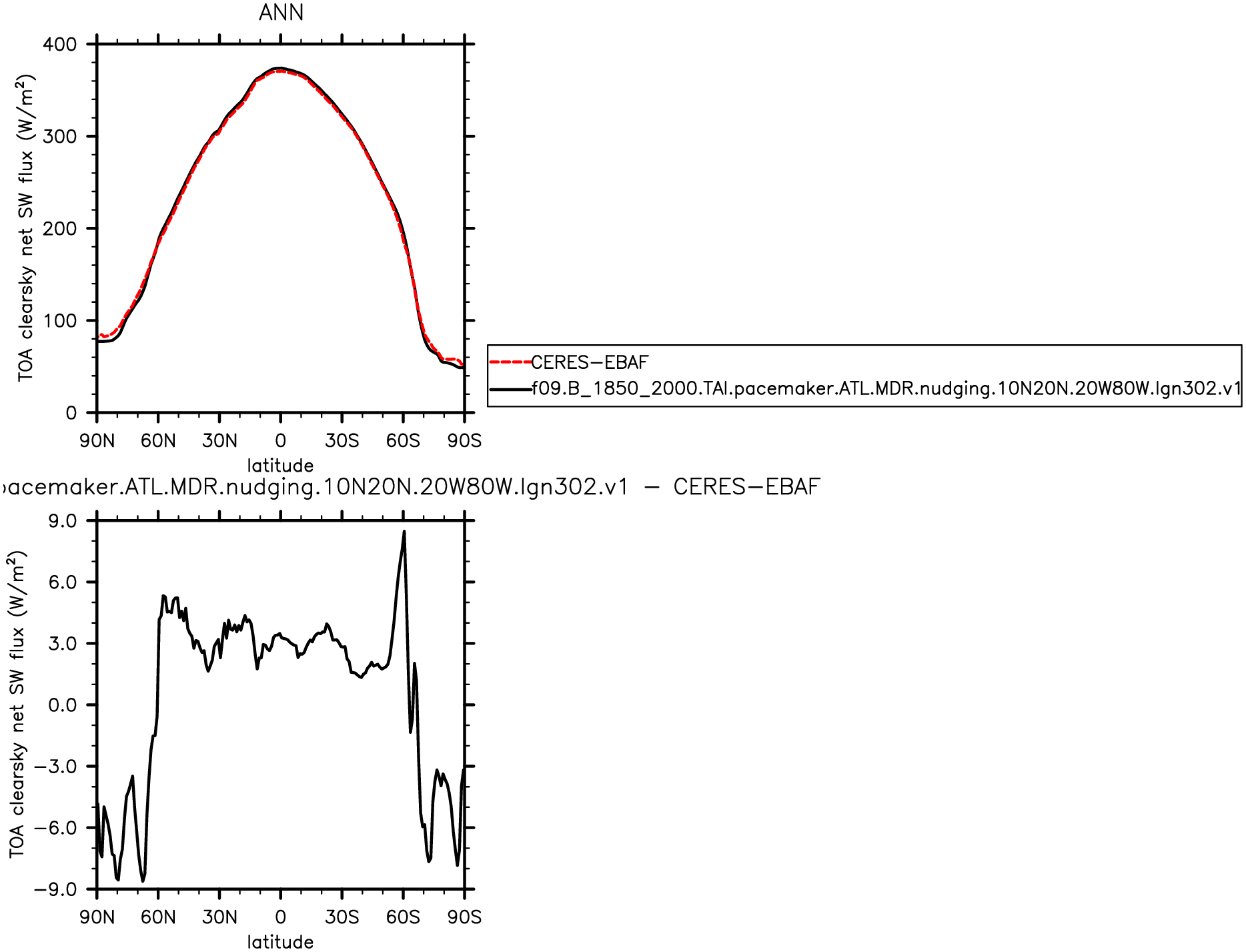Click the bottom plot's latitude axis label
The width and height of the screenshot is (1246, 952).
[280, 941]
